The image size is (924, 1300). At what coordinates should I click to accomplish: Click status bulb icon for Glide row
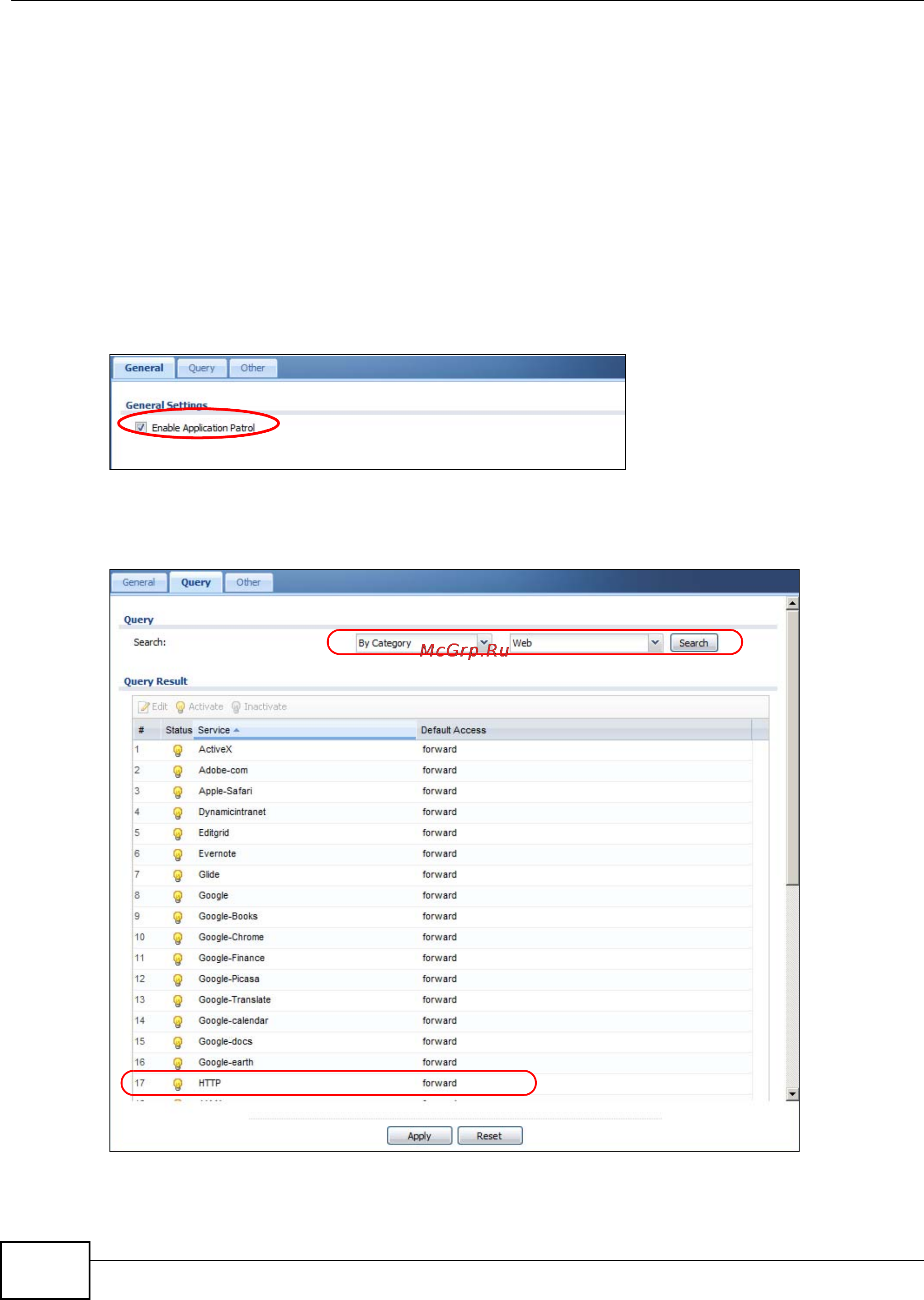177,875
